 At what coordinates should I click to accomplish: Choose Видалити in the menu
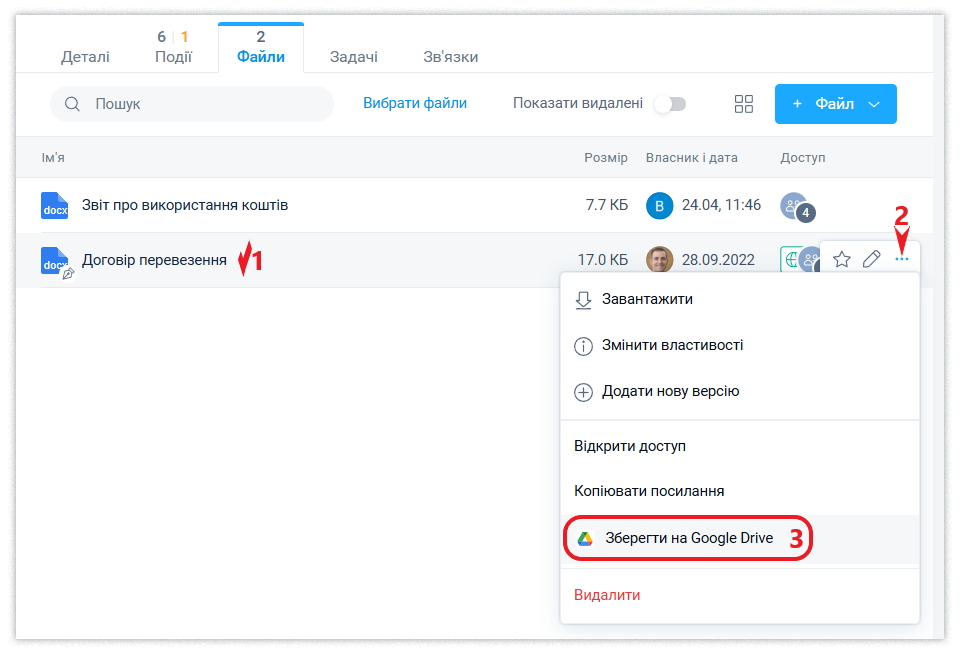pos(607,595)
